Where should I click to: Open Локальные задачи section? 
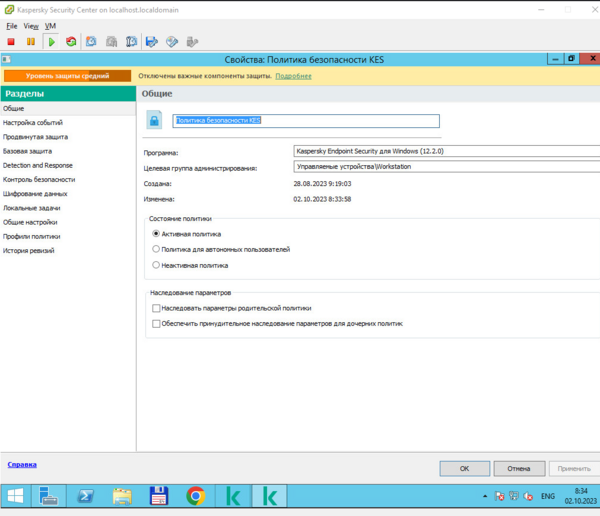click(x=68, y=208)
